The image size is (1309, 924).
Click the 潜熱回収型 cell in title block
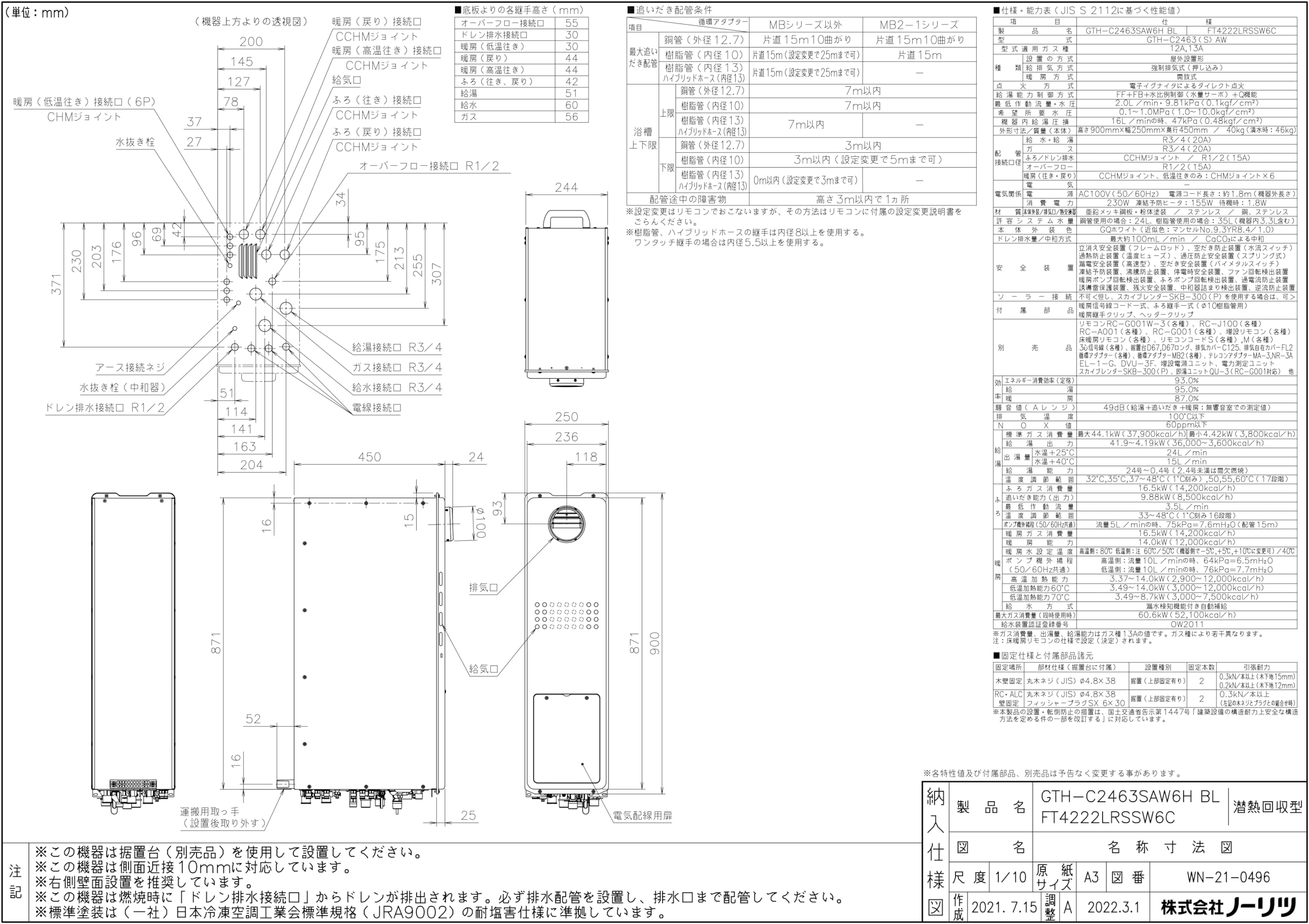pyautogui.click(x=1268, y=806)
